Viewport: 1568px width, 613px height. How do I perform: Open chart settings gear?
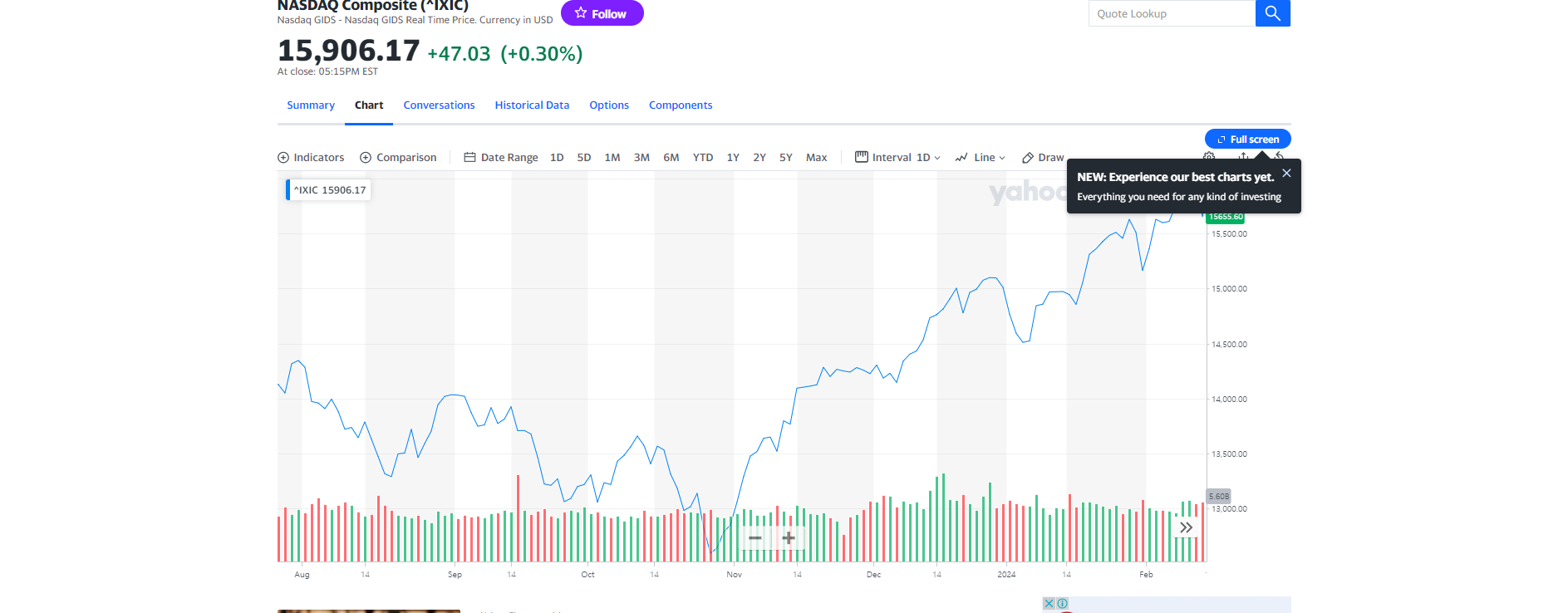coord(1209,156)
